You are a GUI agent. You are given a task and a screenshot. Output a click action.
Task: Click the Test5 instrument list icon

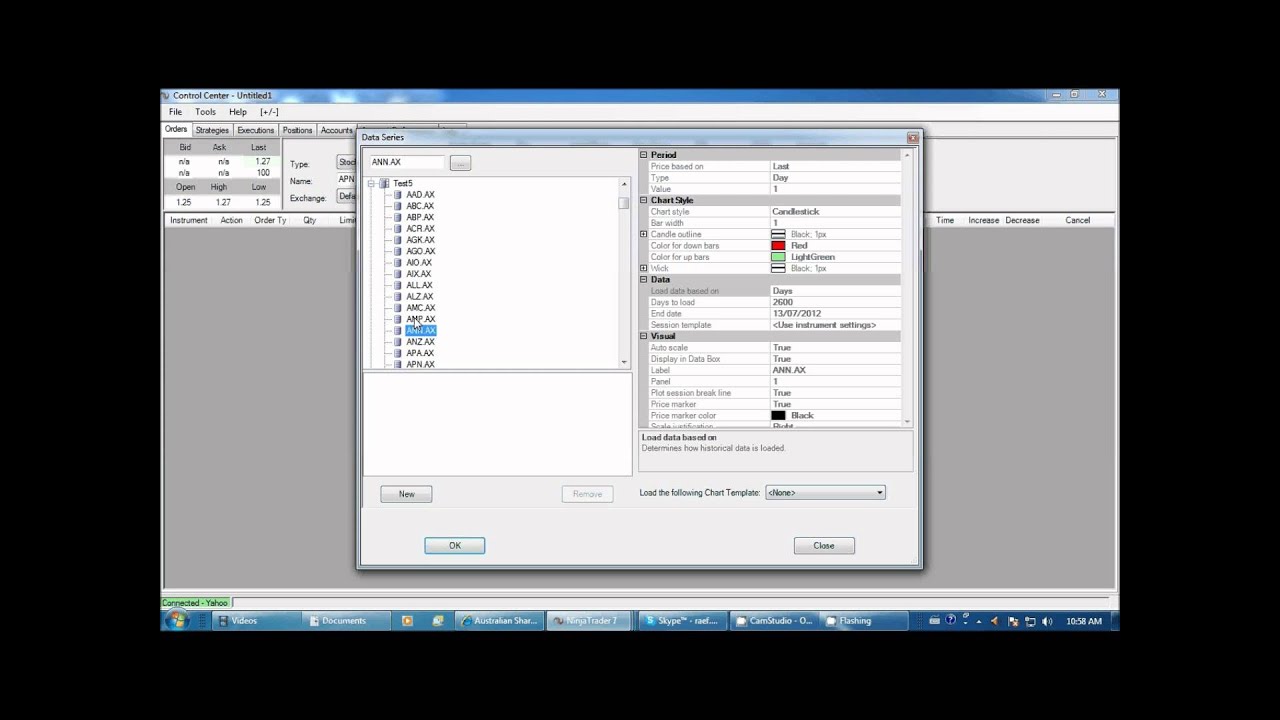(384, 184)
